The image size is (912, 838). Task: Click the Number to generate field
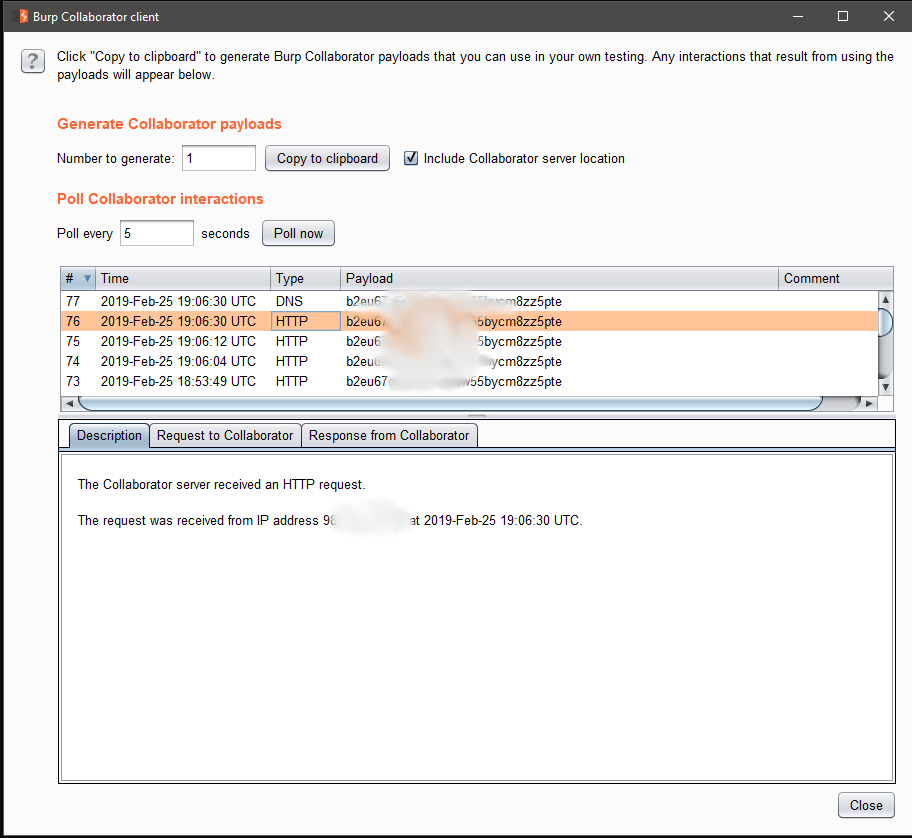[219, 158]
